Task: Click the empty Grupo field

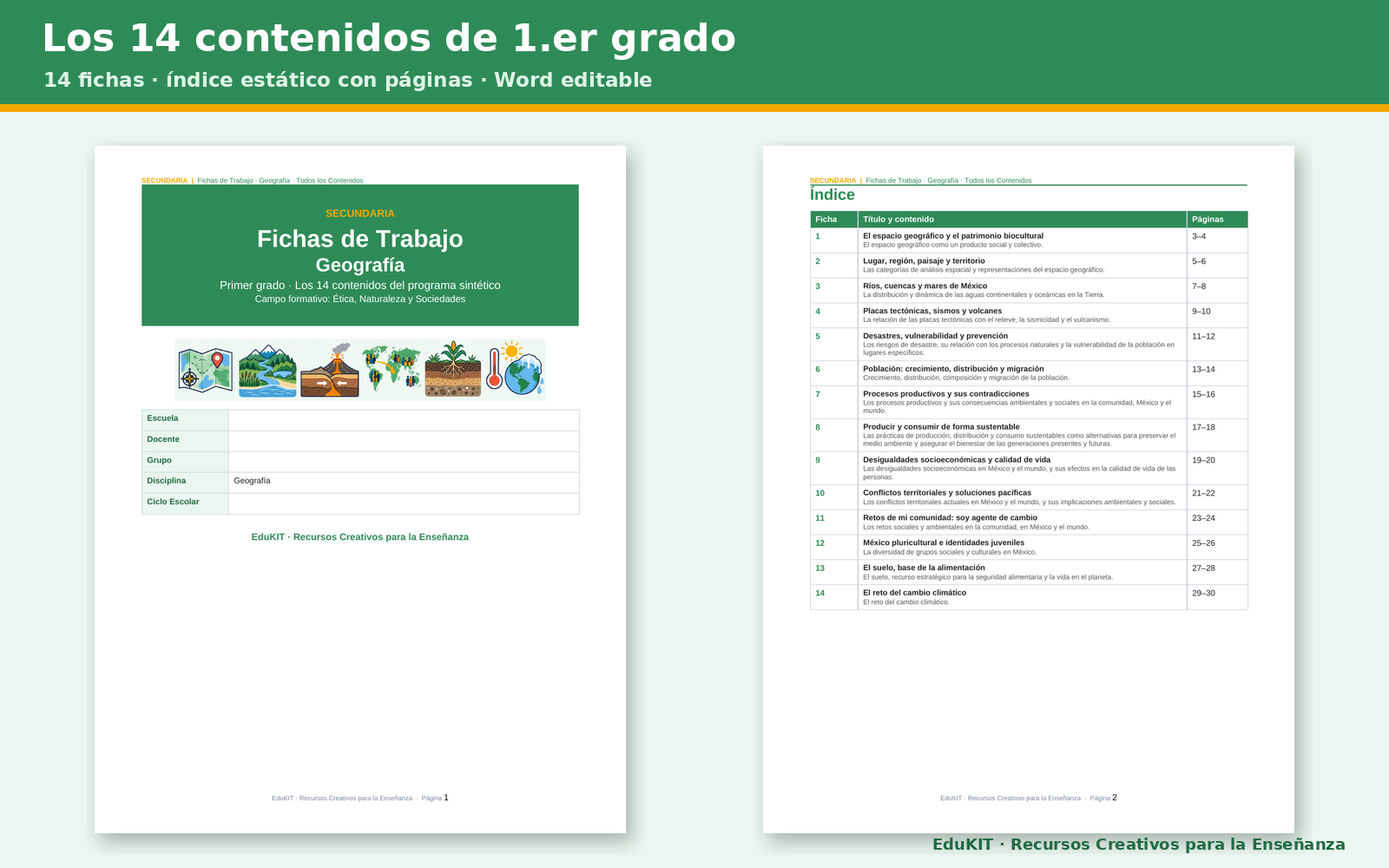Action: click(404, 462)
